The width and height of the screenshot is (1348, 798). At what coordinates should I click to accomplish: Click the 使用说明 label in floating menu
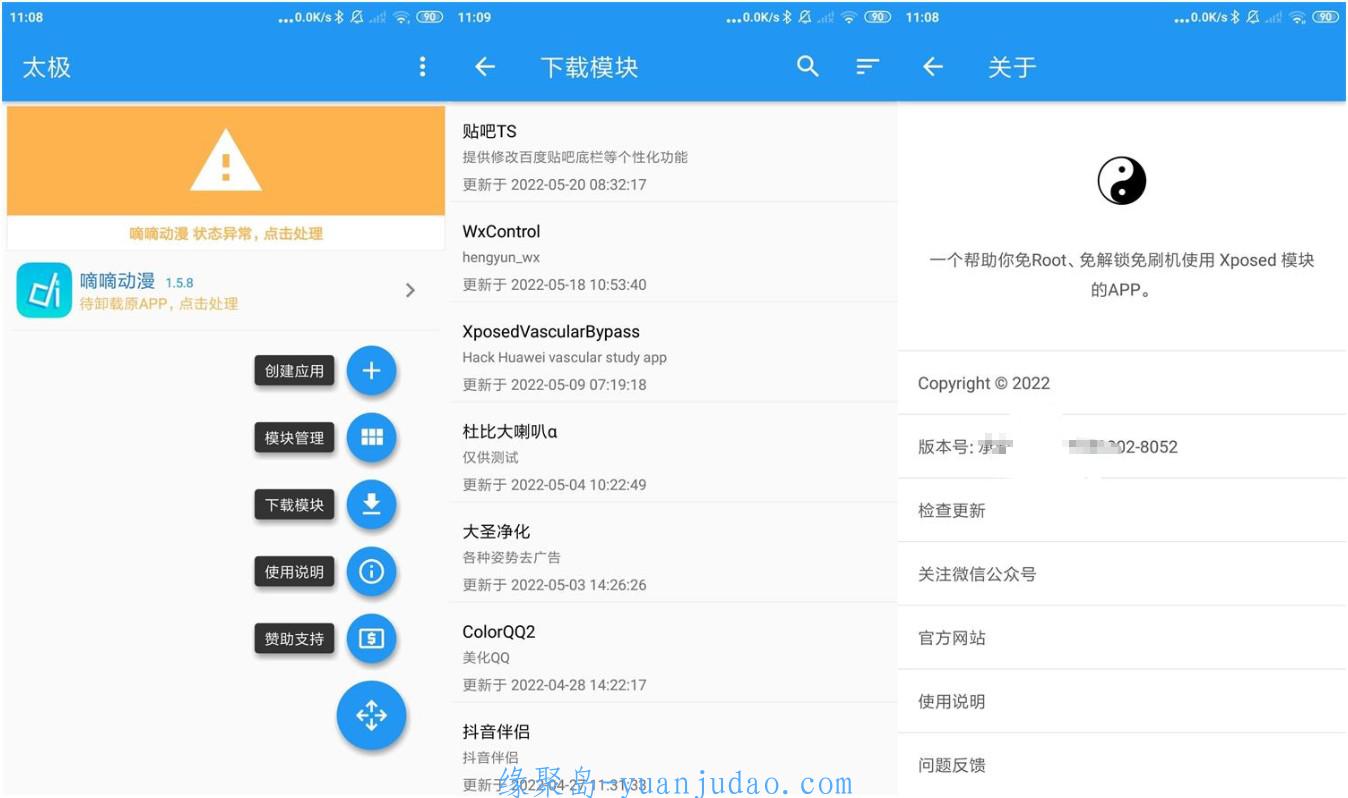pyautogui.click(x=294, y=572)
